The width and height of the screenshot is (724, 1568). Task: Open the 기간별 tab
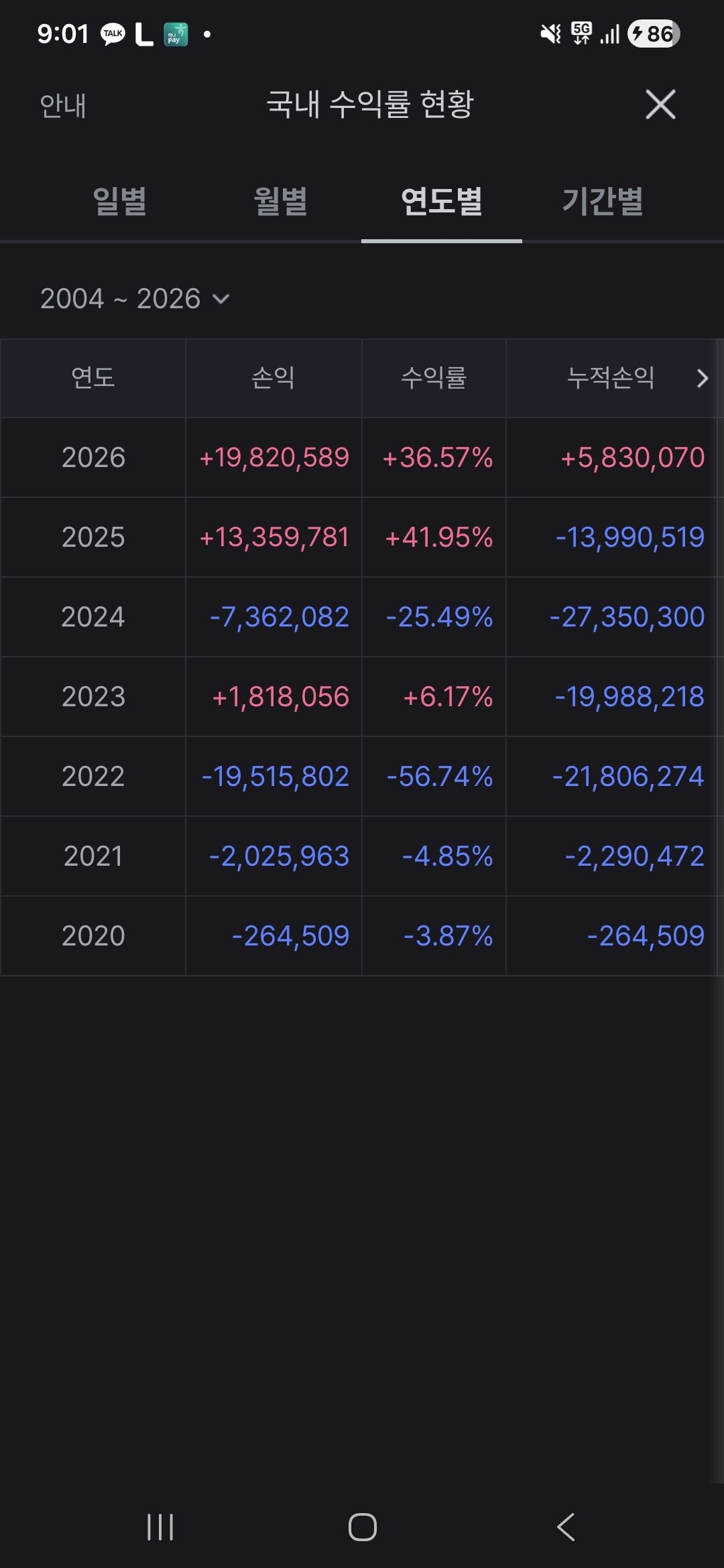603,201
